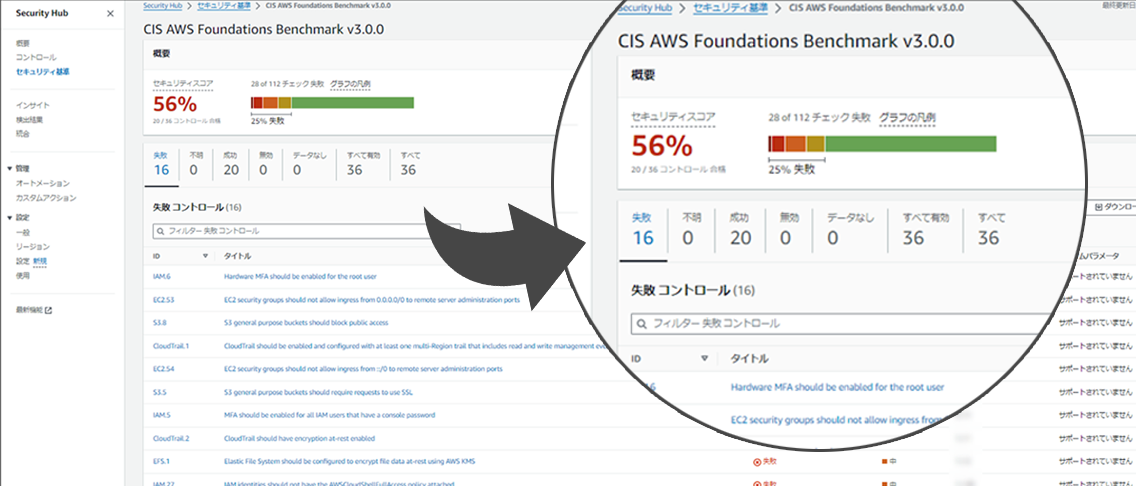Open control ID IAM.5
1136x486 pixels.
pos(160,416)
